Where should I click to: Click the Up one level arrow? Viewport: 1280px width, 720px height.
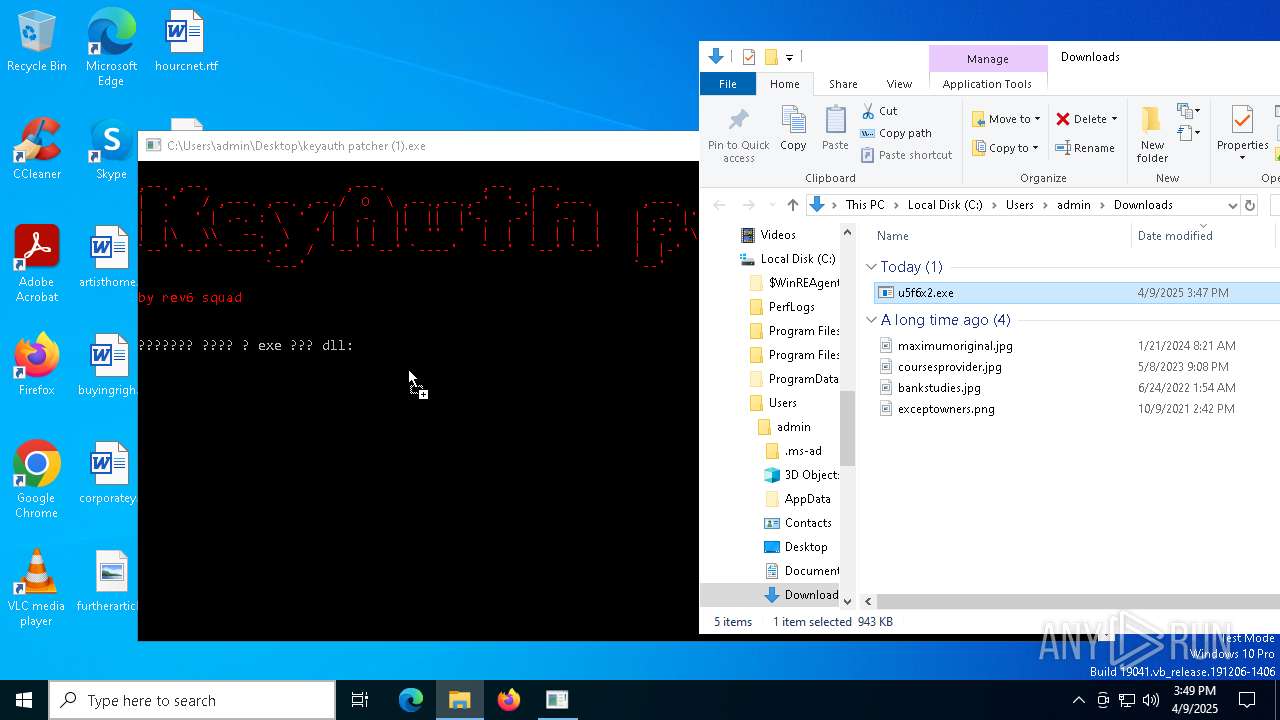793,205
